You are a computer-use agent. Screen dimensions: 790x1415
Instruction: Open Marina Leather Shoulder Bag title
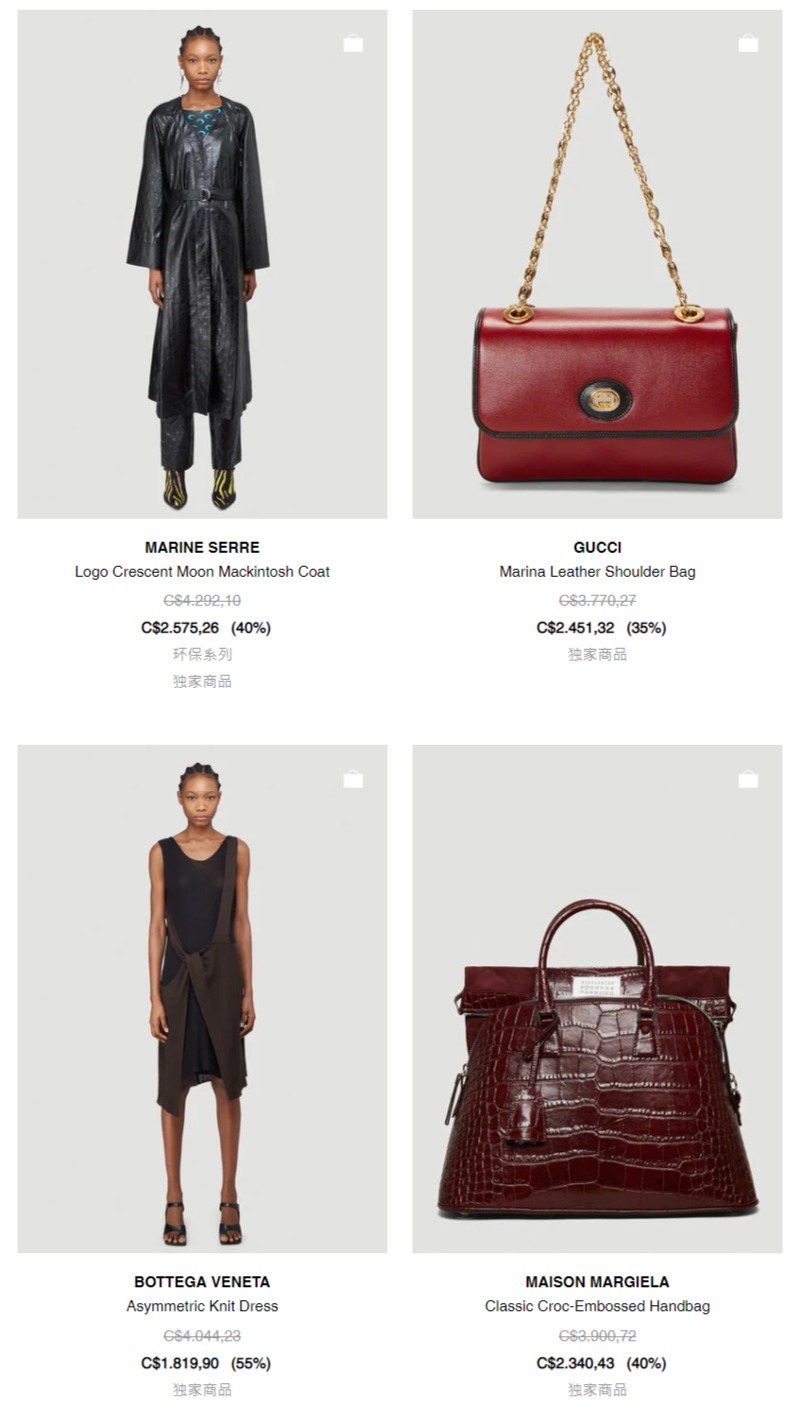tap(597, 572)
